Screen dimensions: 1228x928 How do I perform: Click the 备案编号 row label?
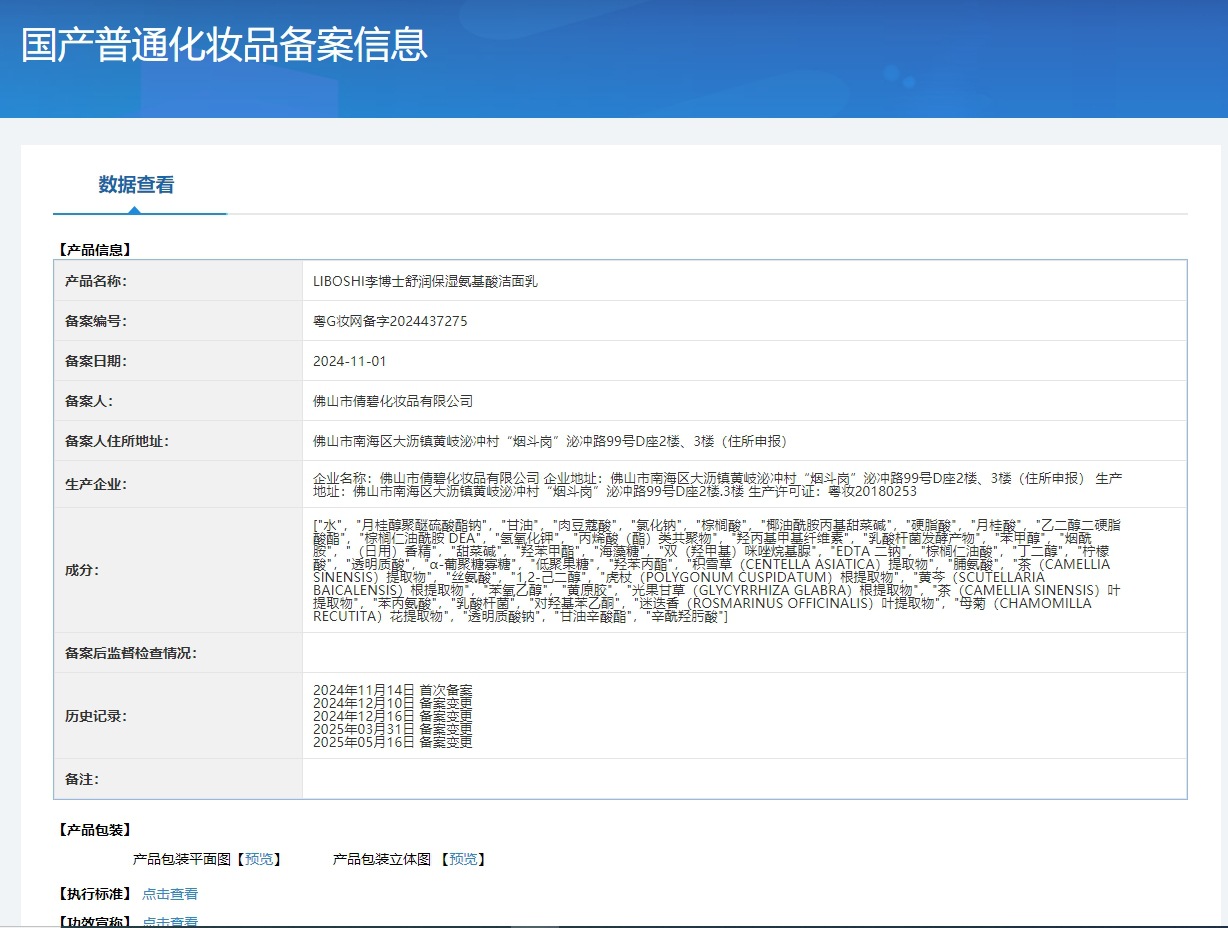coord(96,321)
